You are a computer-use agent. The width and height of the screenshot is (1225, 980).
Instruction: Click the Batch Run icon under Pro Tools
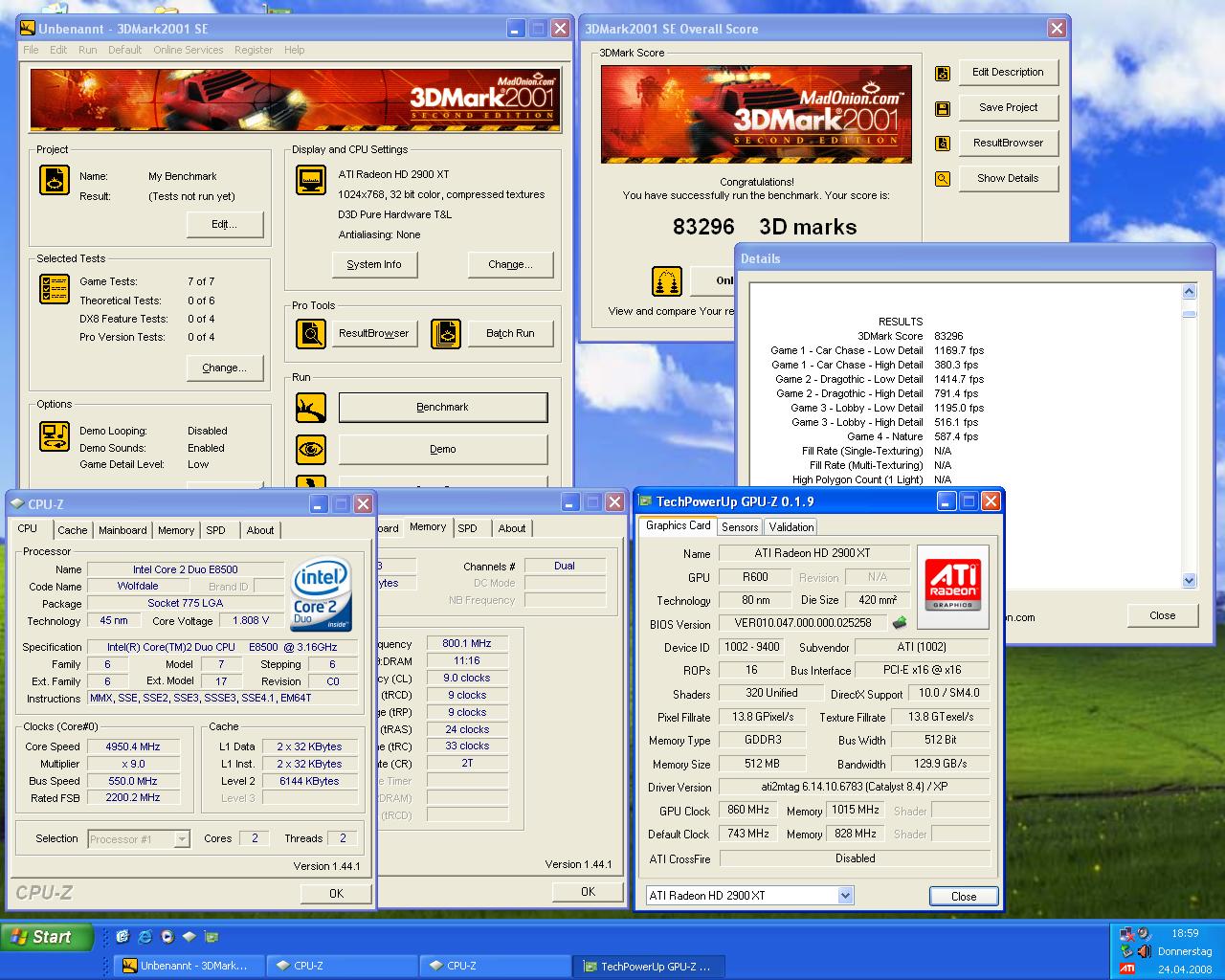pos(446,333)
